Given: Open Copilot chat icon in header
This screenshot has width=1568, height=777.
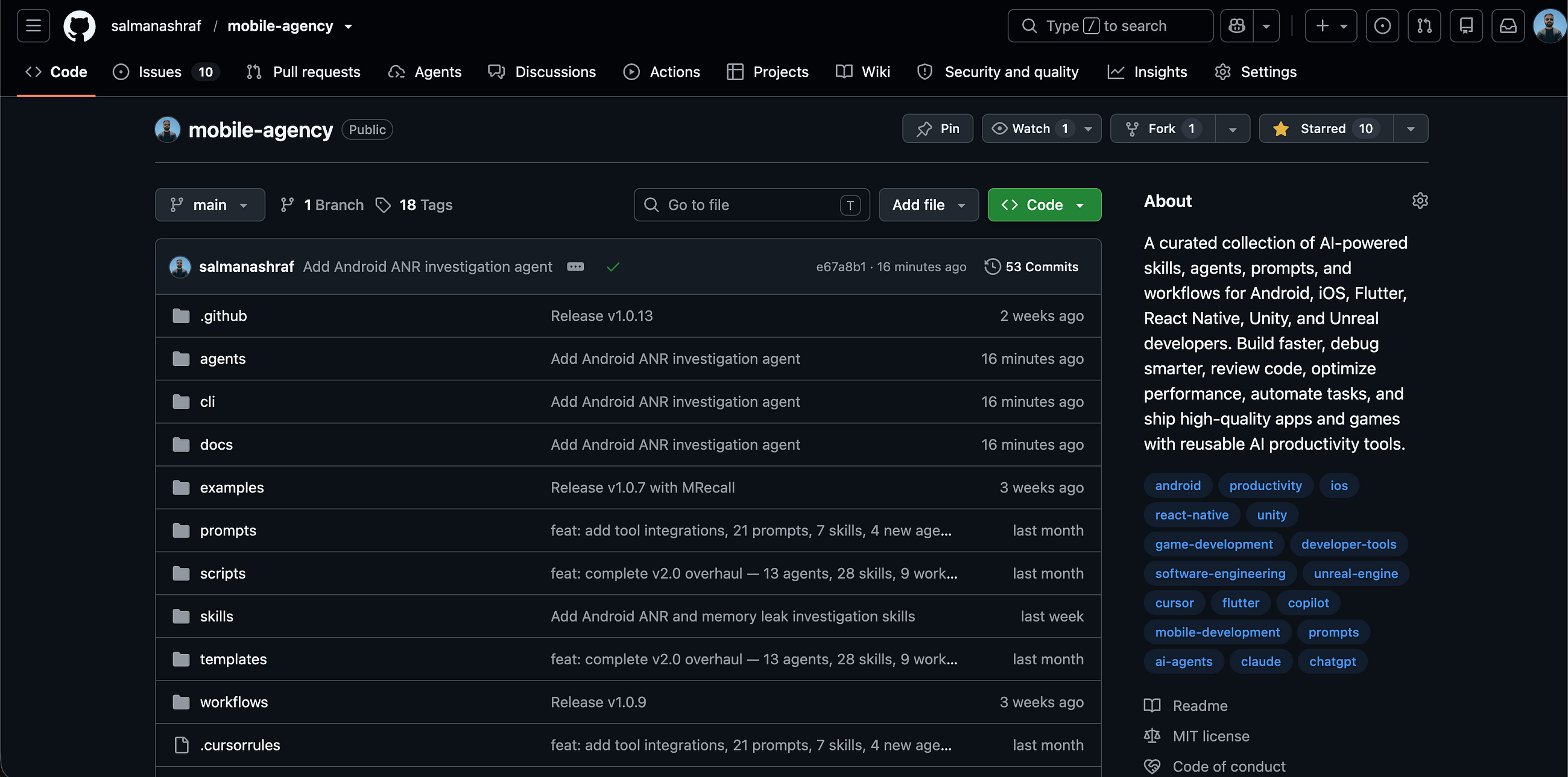Looking at the screenshot, I should pos(1237,25).
